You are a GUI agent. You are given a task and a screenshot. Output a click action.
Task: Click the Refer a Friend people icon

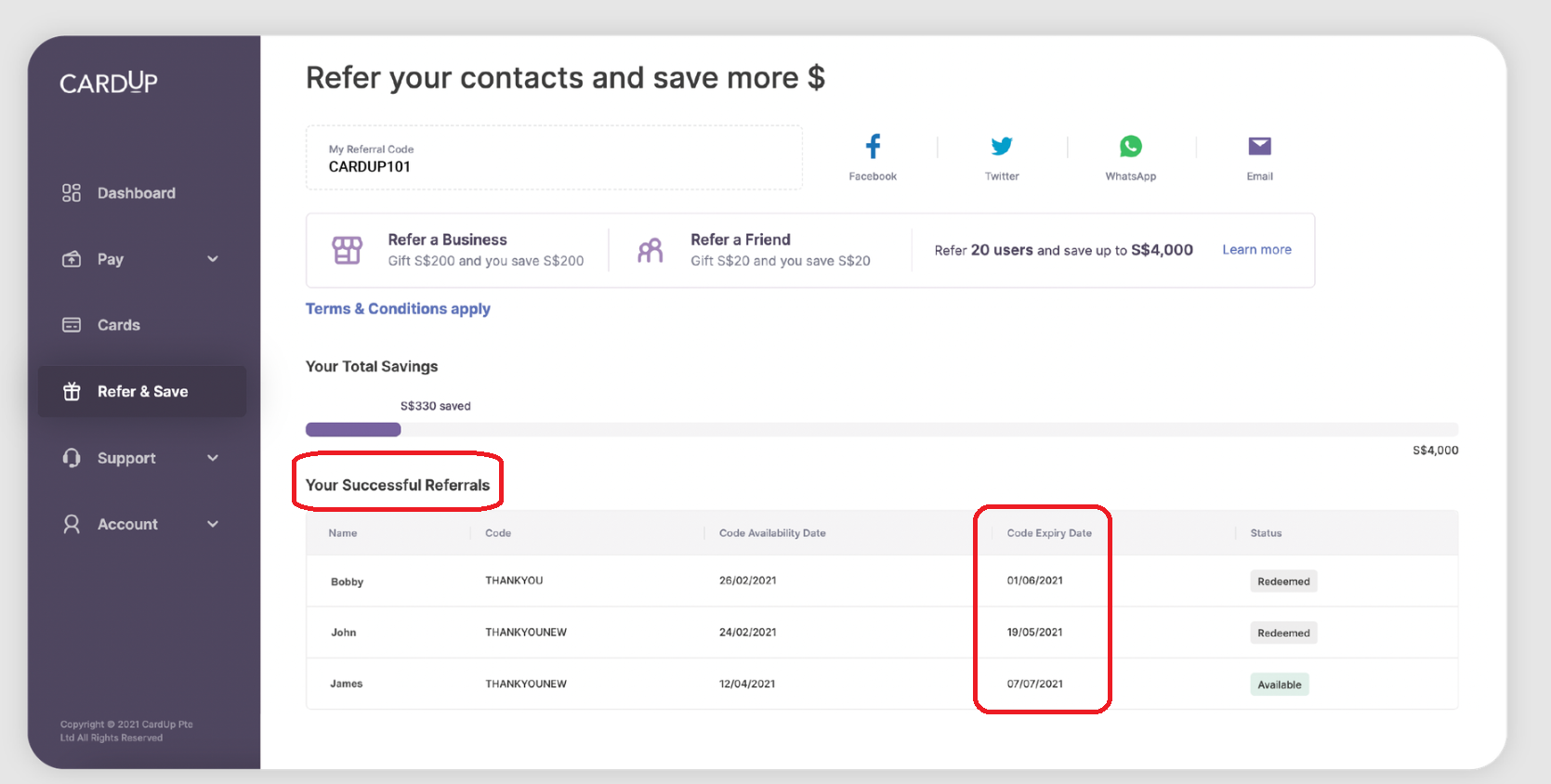click(651, 250)
